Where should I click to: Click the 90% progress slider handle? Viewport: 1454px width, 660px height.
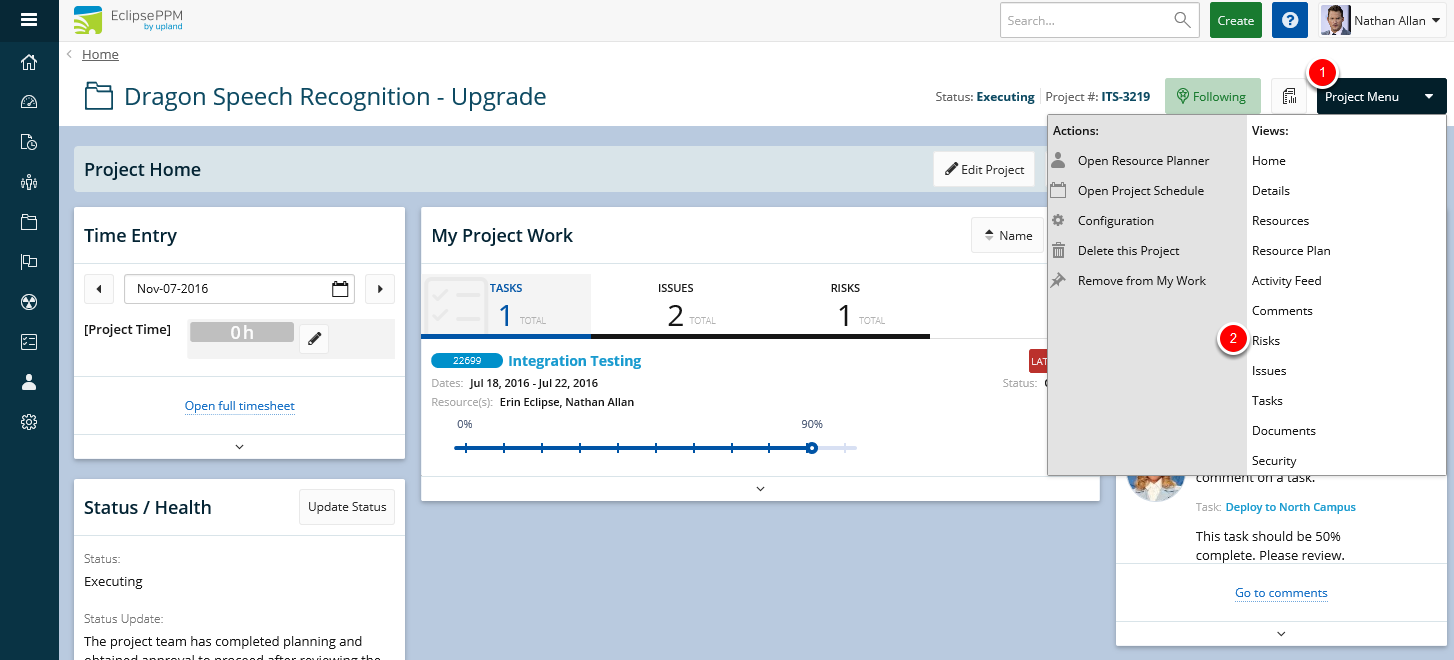[x=812, y=448]
